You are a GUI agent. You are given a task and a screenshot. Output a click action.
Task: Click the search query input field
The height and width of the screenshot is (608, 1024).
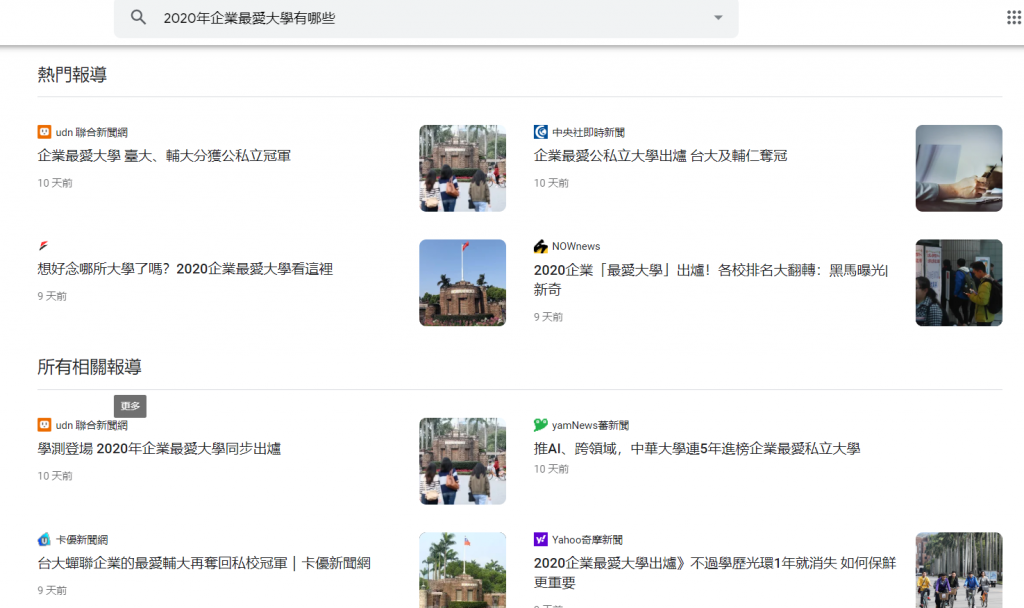point(420,18)
